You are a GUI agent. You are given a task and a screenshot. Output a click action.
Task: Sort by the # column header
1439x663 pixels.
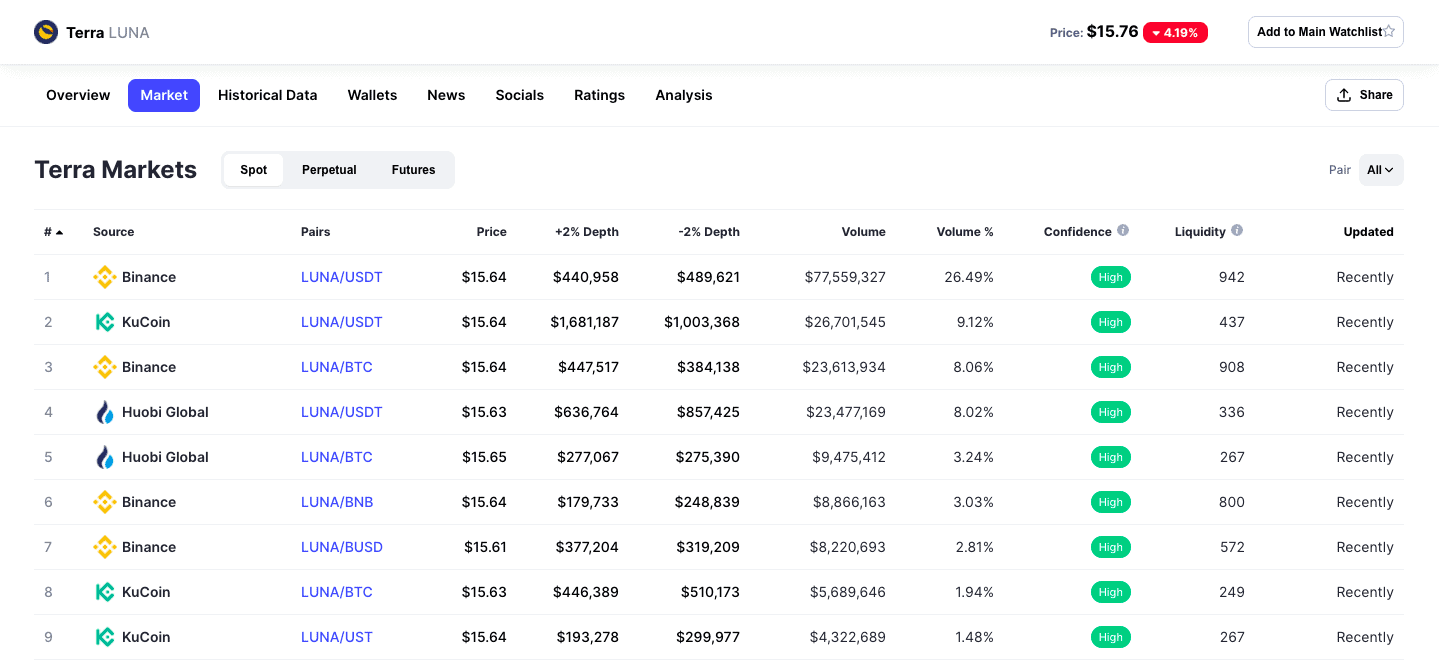(x=53, y=232)
